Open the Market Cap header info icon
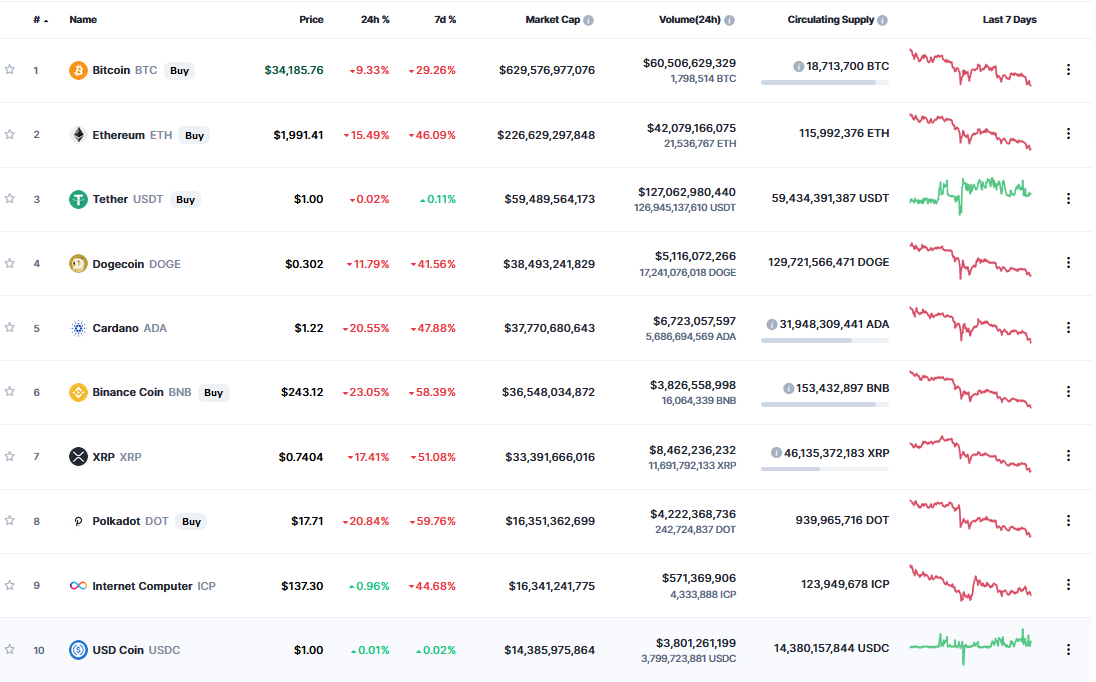Image resolution: width=1096 pixels, height=682 pixels. (x=589, y=20)
